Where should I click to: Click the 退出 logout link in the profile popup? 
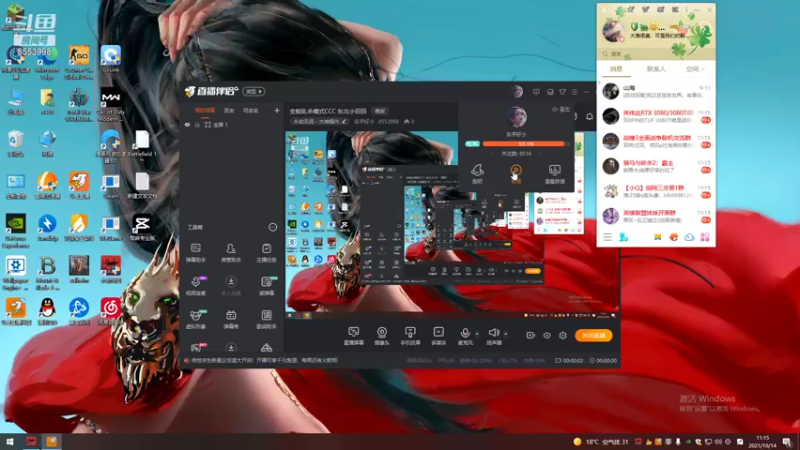[x=561, y=109]
